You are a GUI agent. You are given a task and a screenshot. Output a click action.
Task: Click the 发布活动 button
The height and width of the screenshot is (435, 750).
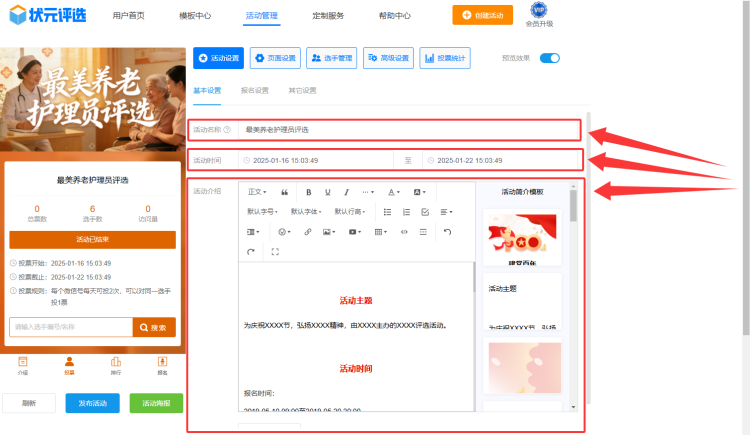(92, 403)
